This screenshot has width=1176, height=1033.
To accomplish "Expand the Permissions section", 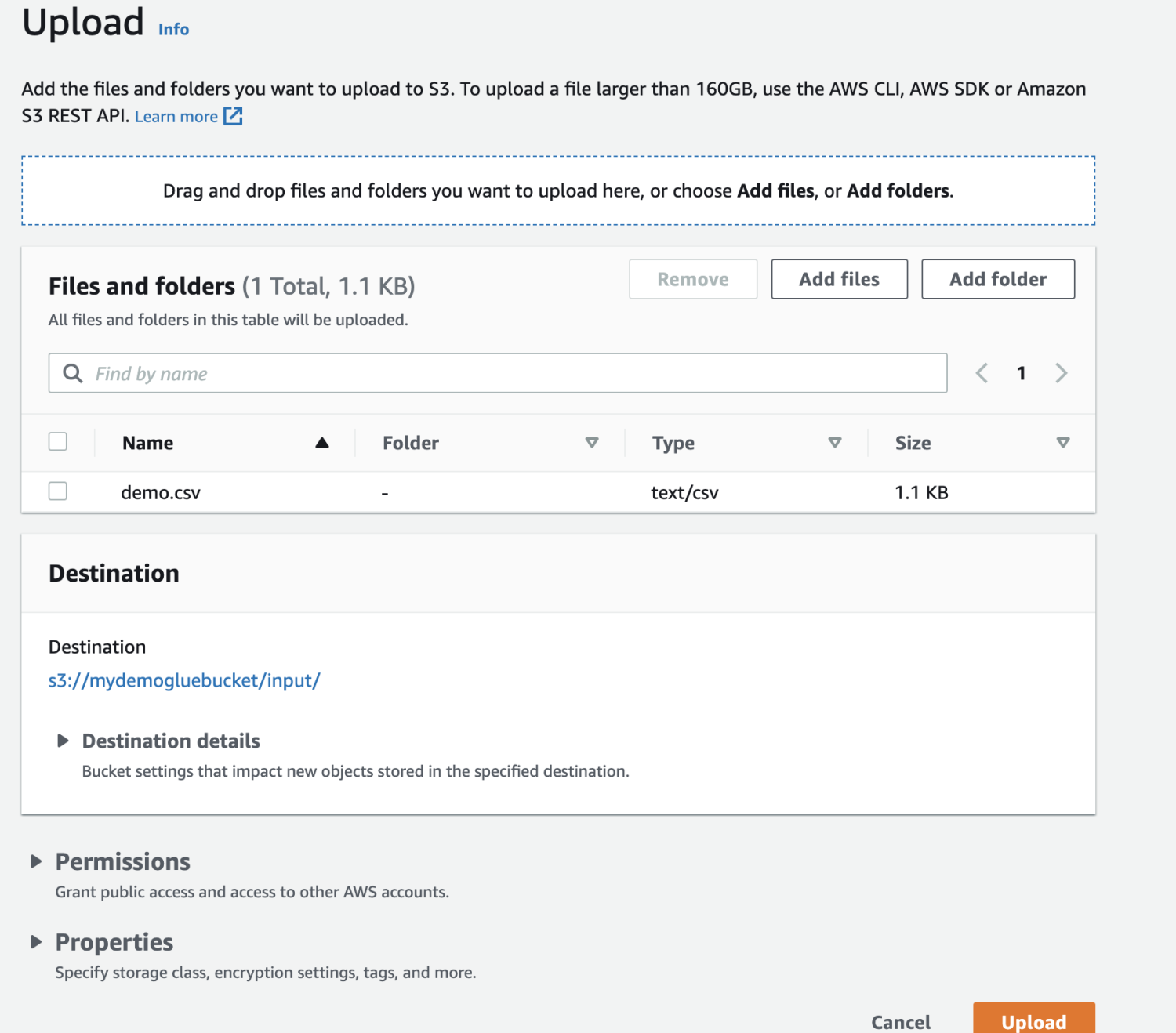I will pos(36,861).
